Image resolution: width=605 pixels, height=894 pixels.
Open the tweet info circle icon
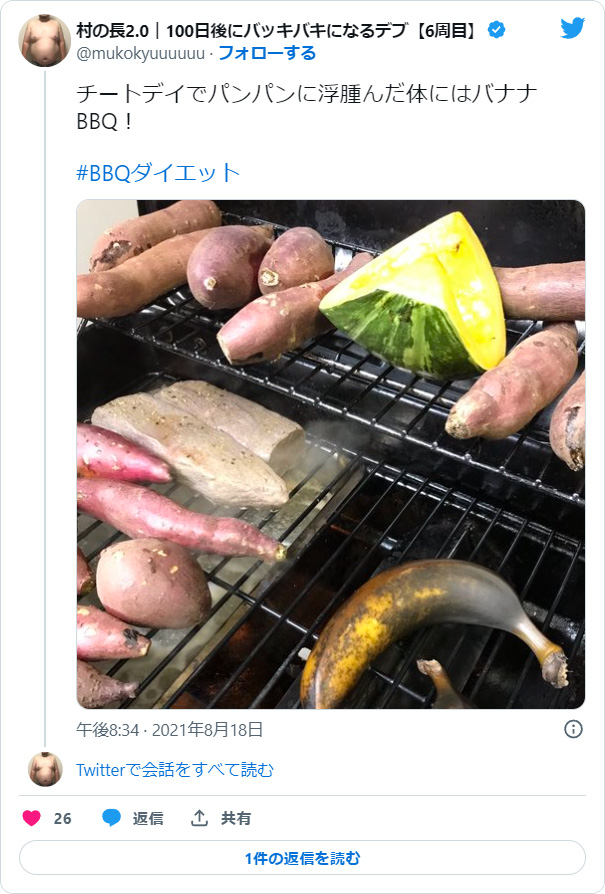click(573, 729)
